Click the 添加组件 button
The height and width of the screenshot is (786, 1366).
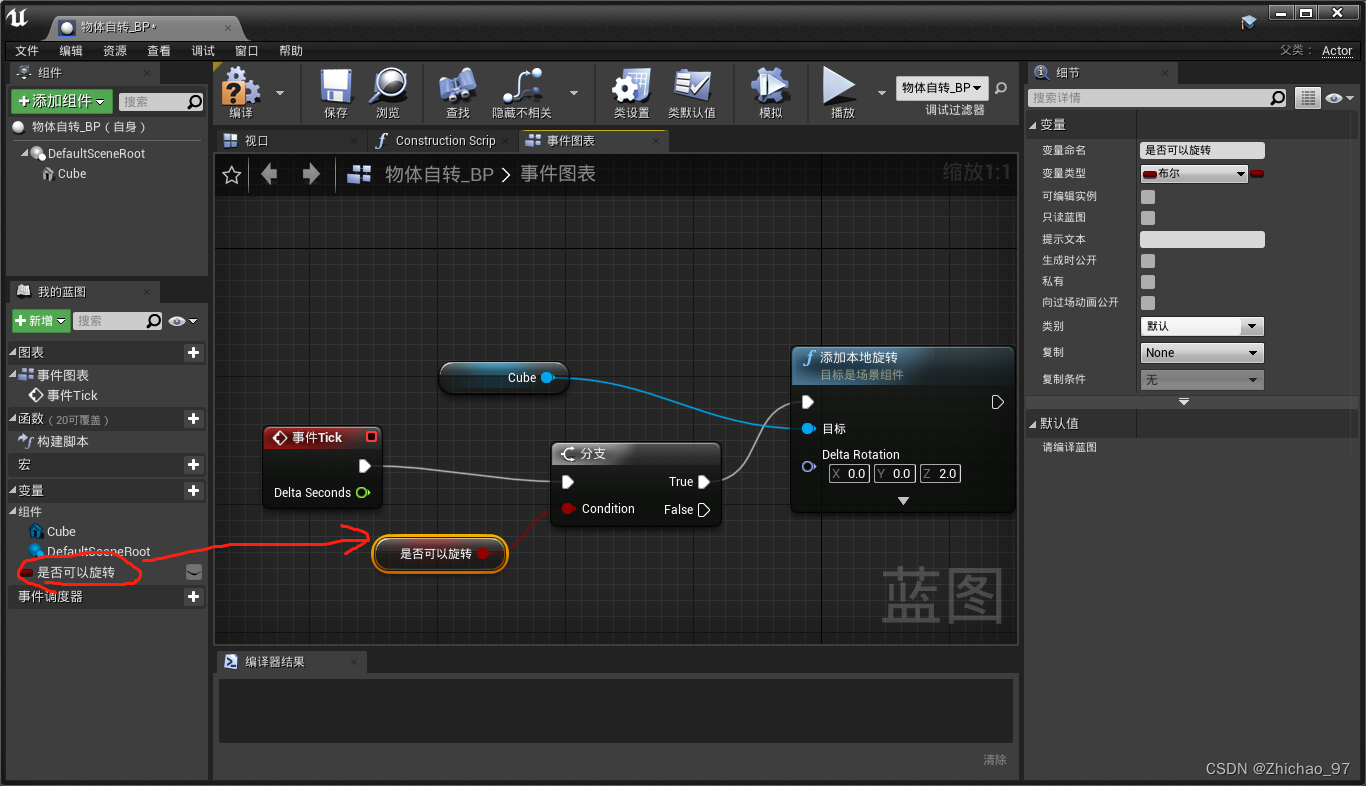[x=60, y=100]
